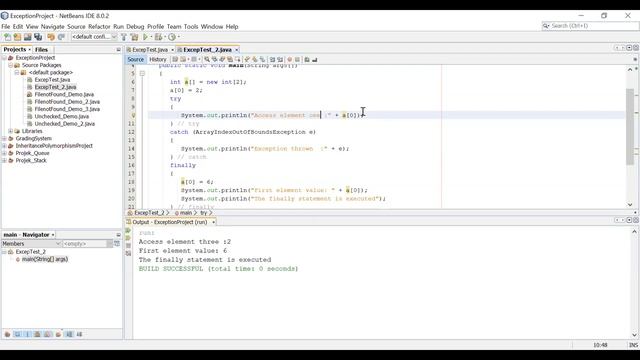Open the Debug menu
This screenshot has height=360, width=640.
135,27
